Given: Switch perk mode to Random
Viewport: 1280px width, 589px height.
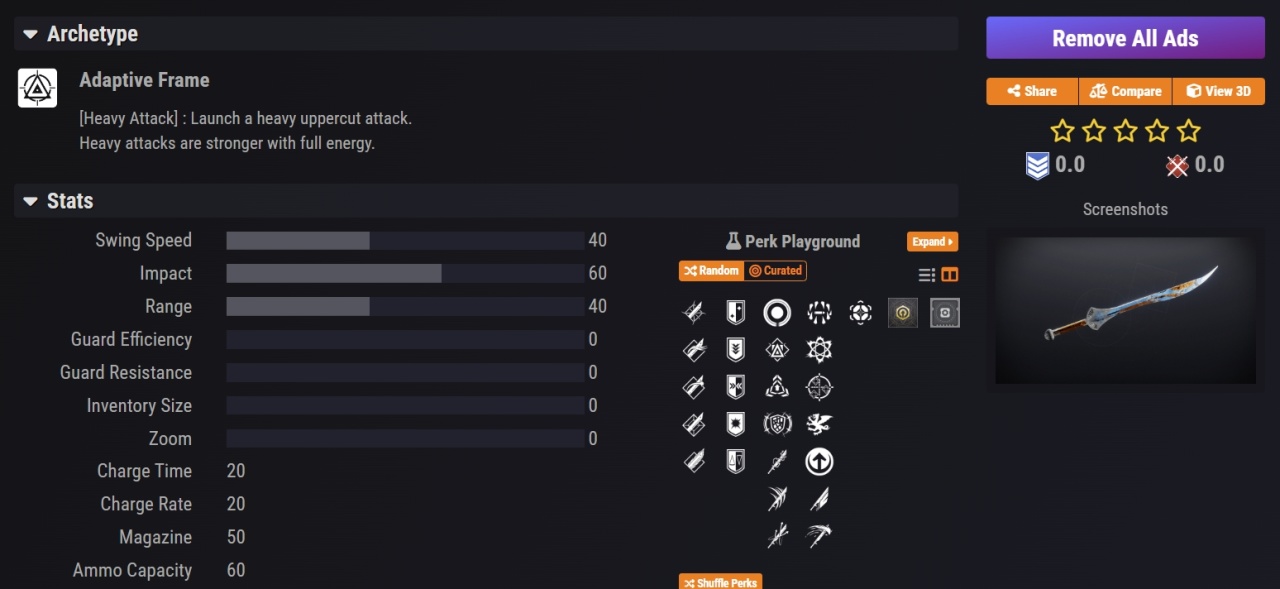Looking at the screenshot, I should tap(711, 271).
